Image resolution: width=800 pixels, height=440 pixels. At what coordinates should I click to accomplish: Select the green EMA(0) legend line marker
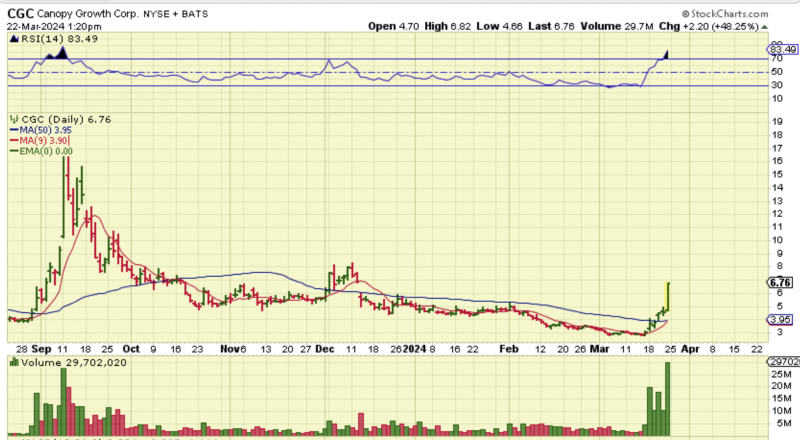12,151
